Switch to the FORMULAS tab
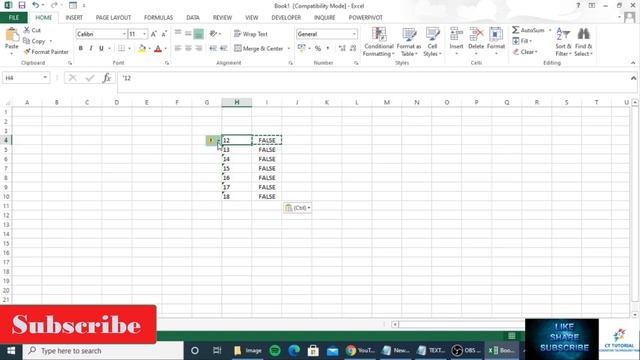The image size is (640, 360). pyautogui.click(x=158, y=18)
